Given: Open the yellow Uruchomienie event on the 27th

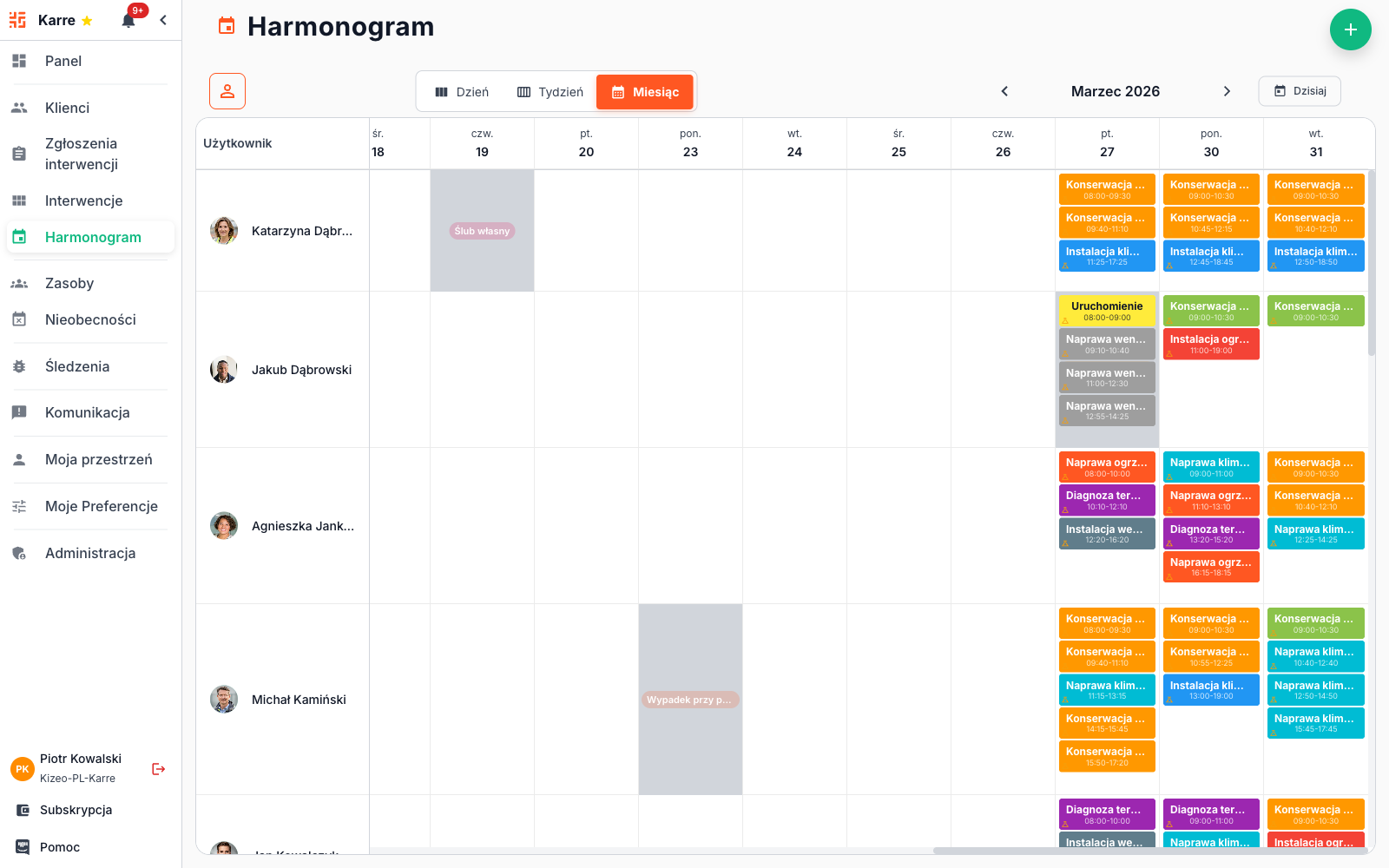Looking at the screenshot, I should [1107, 311].
